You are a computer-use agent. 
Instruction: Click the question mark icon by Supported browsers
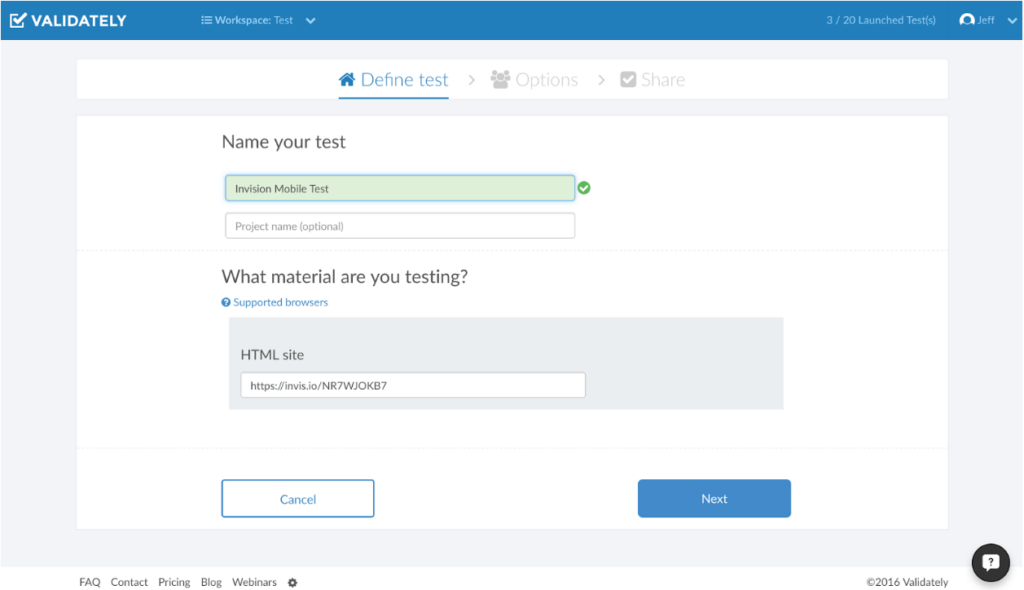[226, 303]
